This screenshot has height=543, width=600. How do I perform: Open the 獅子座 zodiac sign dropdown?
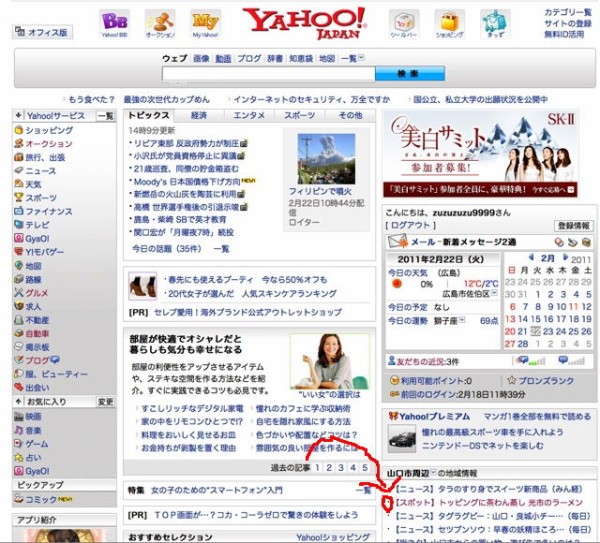[x=462, y=320]
